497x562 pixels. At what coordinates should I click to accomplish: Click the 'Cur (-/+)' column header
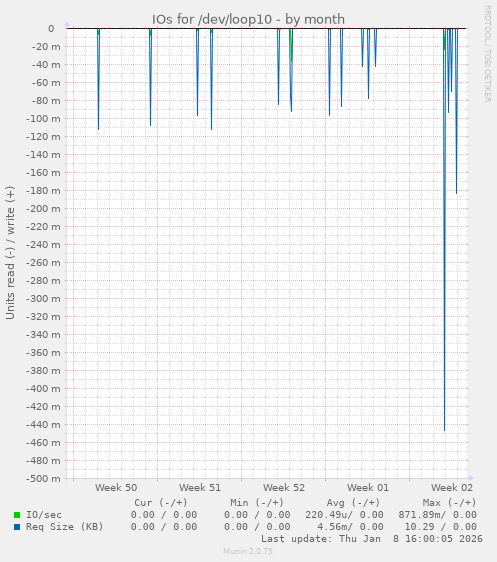(x=161, y=503)
